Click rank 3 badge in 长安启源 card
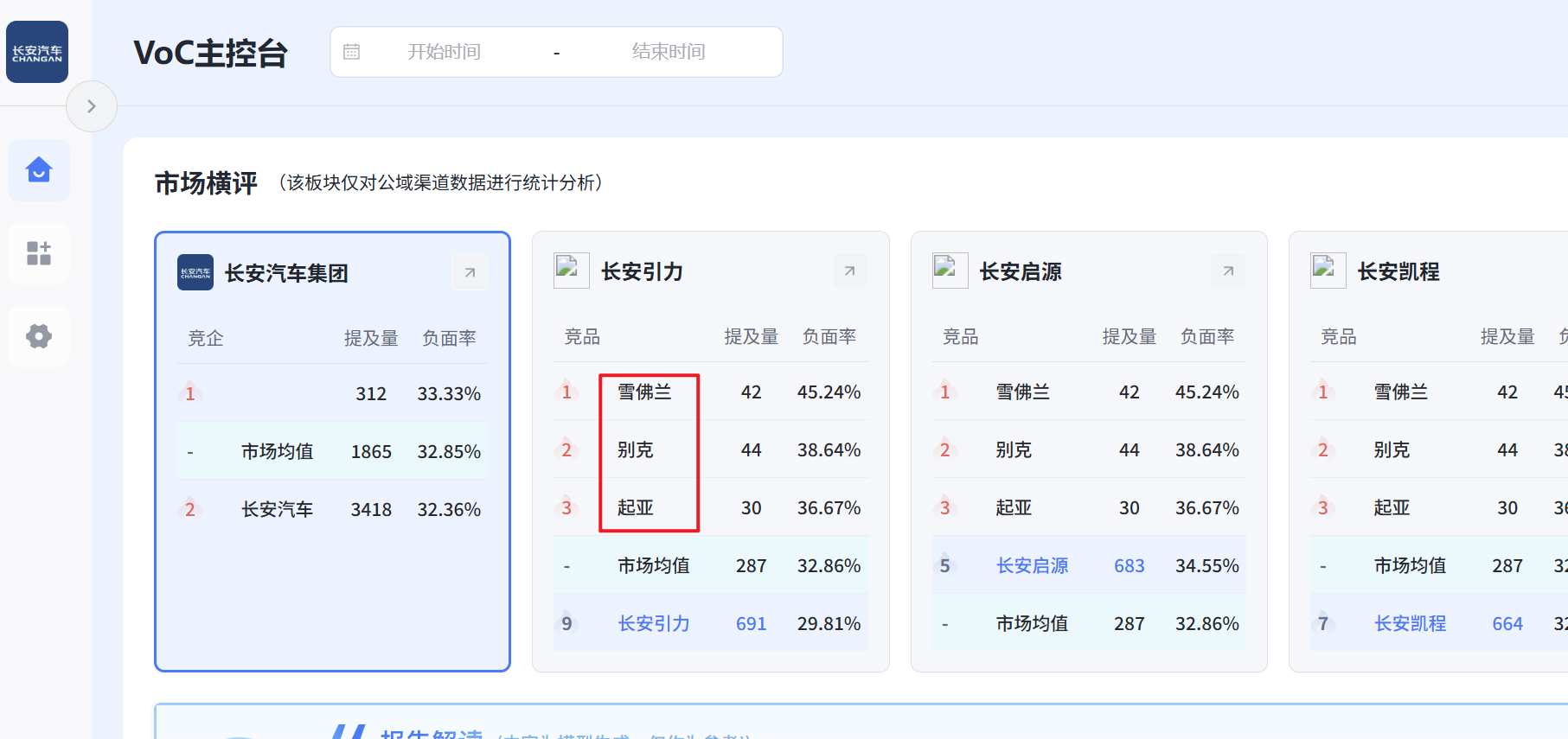Screen dimensions: 1568x739 tap(944, 507)
